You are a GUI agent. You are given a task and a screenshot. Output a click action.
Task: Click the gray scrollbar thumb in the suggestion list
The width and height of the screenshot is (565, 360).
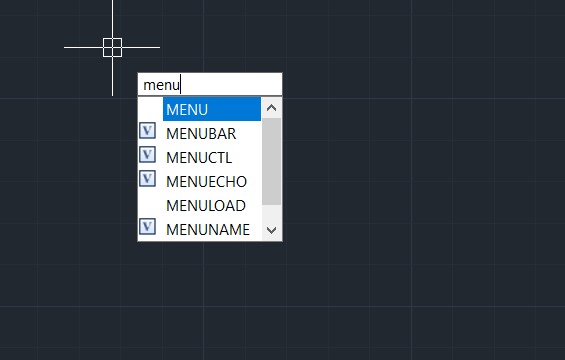[x=272, y=161]
